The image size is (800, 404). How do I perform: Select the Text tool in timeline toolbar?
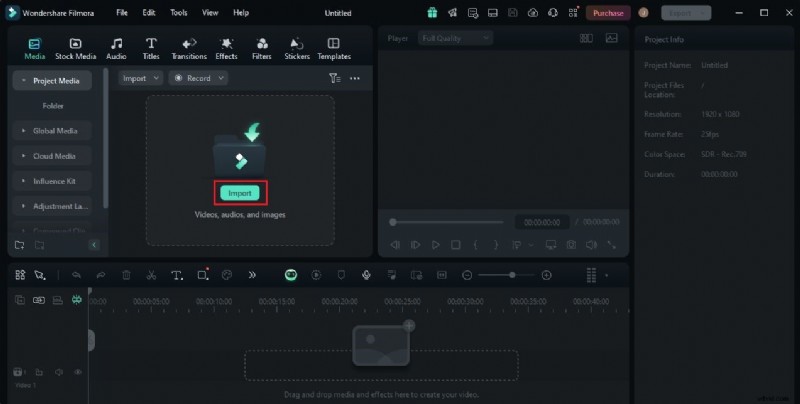pyautogui.click(x=176, y=275)
